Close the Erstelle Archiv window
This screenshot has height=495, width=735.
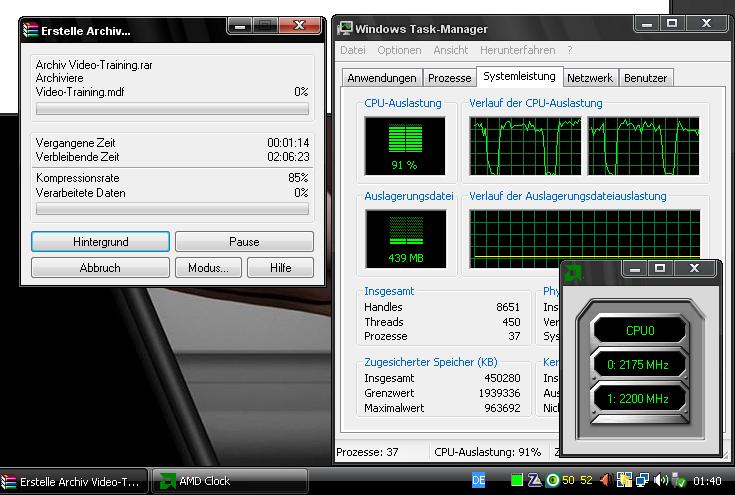[x=300, y=25]
